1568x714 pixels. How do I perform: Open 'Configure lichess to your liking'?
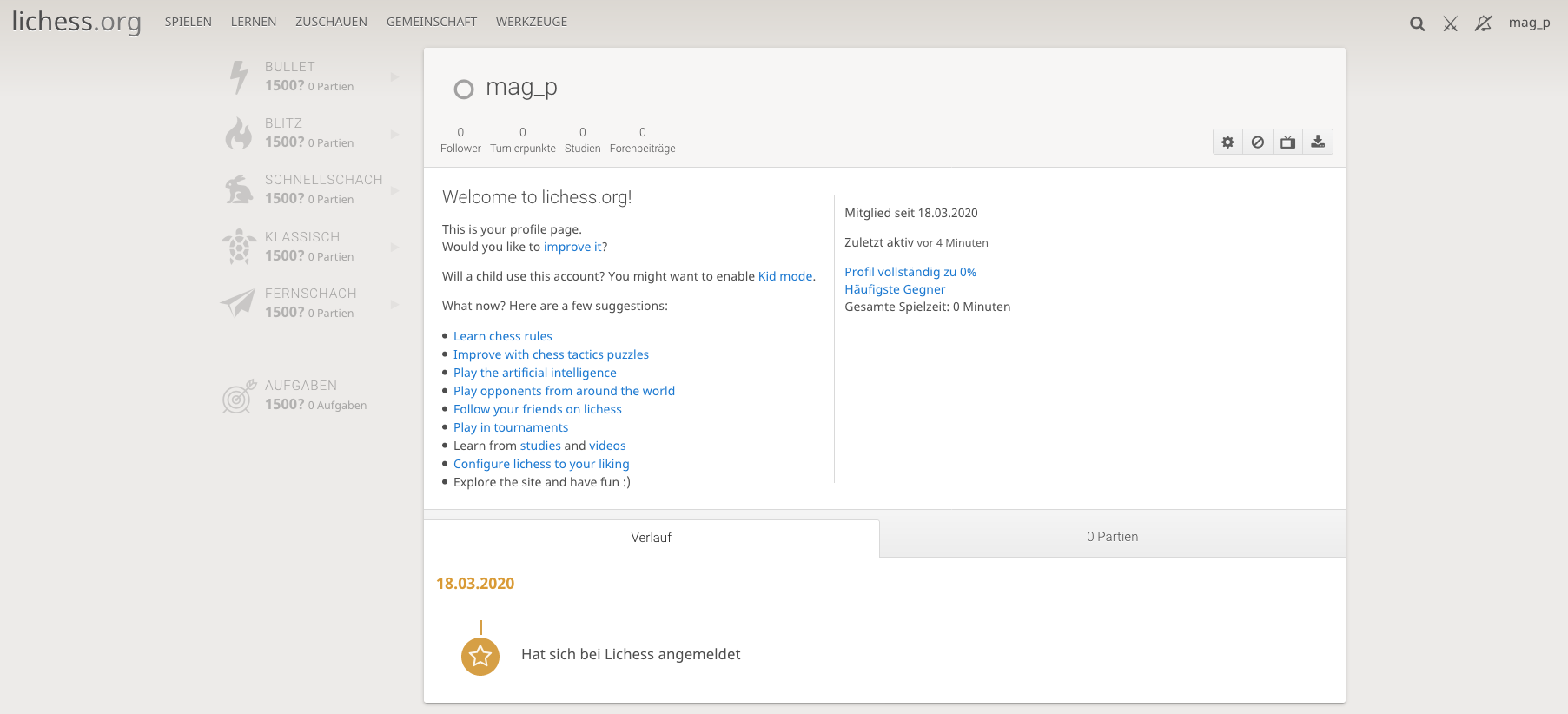[x=541, y=464]
